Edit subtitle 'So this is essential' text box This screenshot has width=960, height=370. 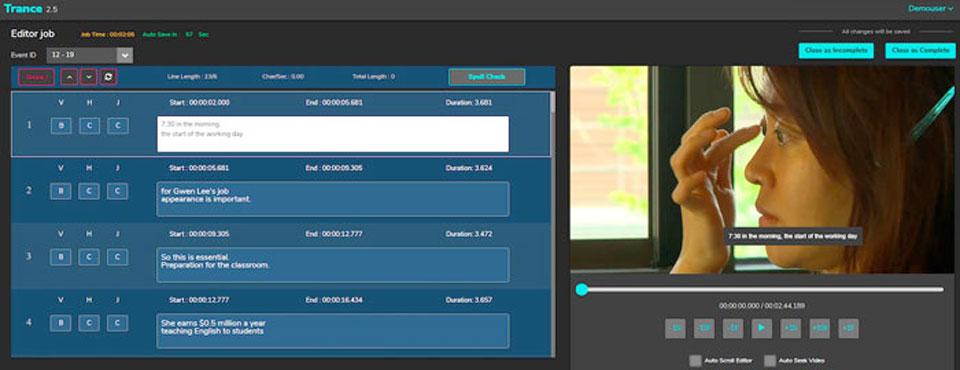[333, 265]
